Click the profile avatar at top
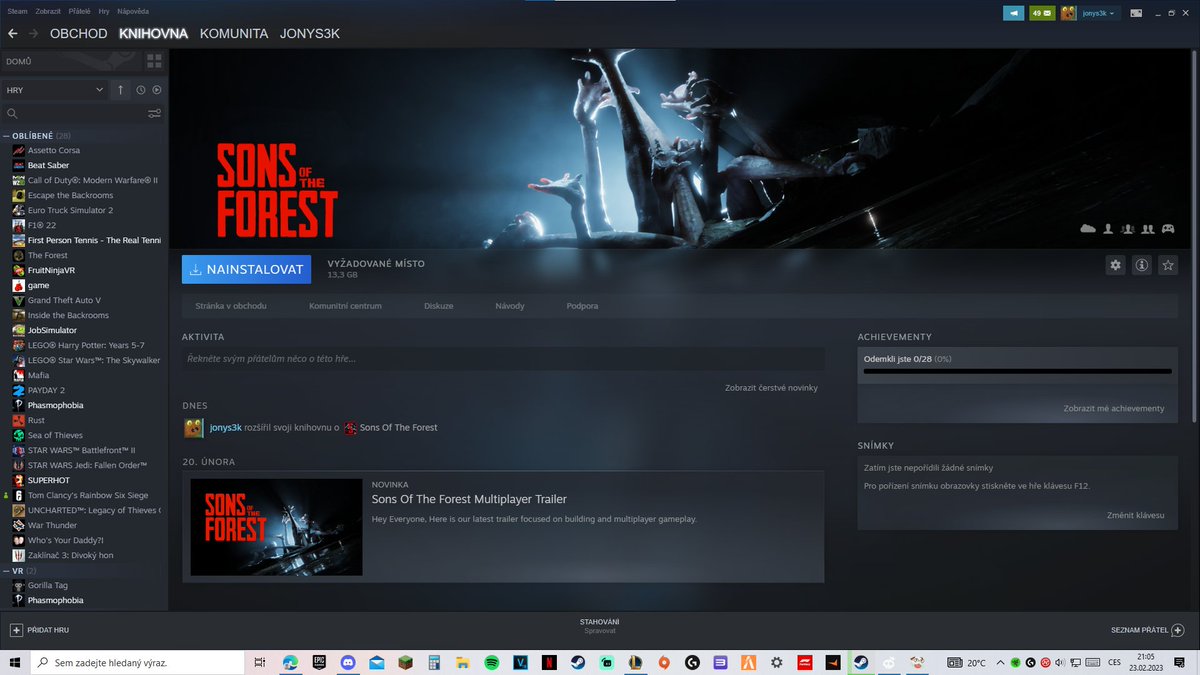The height and width of the screenshot is (675, 1200). click(x=1069, y=13)
